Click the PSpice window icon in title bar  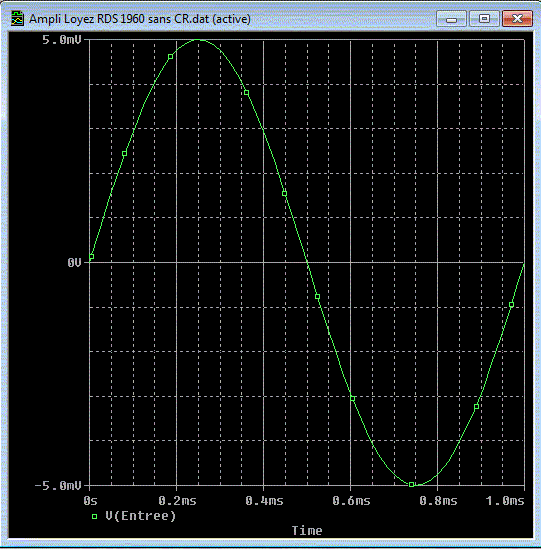17,19
